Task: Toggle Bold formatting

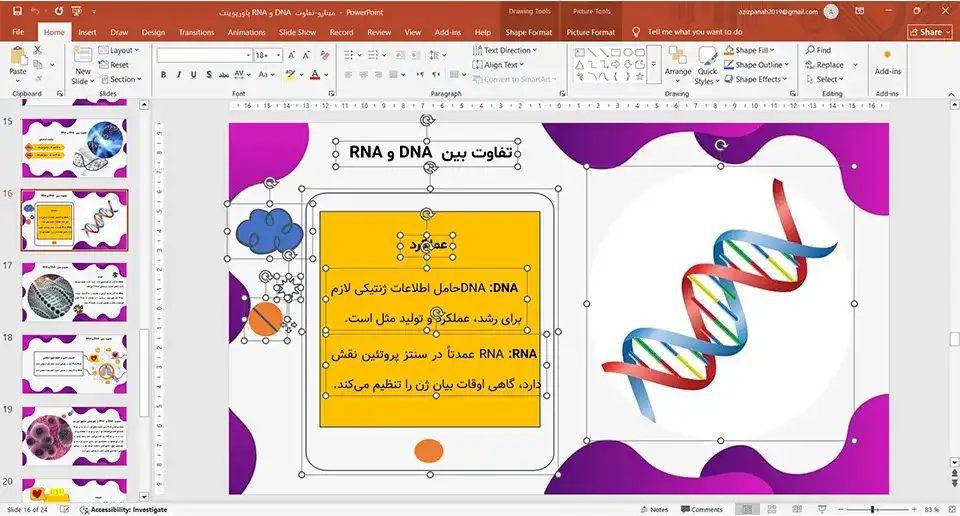Action: [163, 75]
